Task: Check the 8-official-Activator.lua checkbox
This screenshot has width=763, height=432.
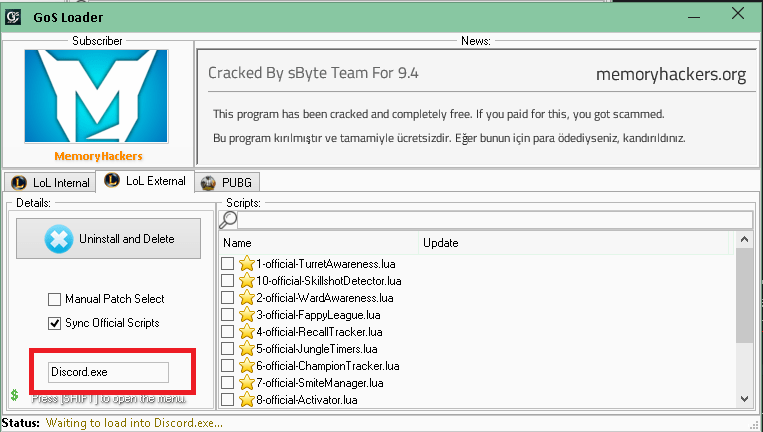Action: (227, 399)
